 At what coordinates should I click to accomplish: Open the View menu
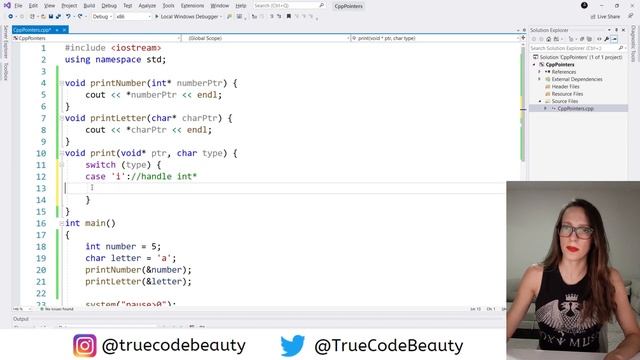[x=49, y=6]
